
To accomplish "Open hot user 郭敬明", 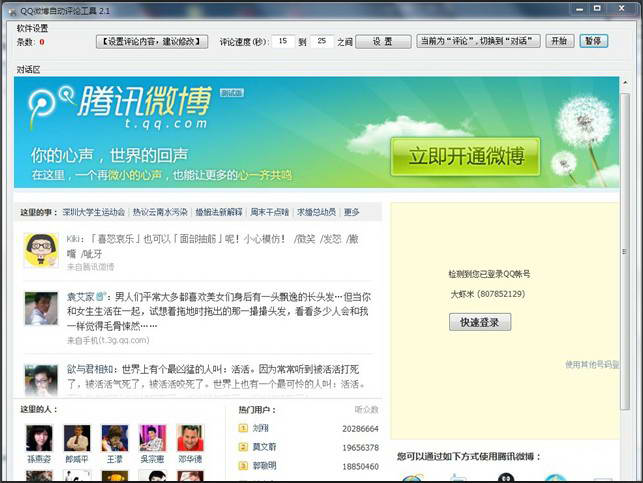I will click(x=264, y=466).
